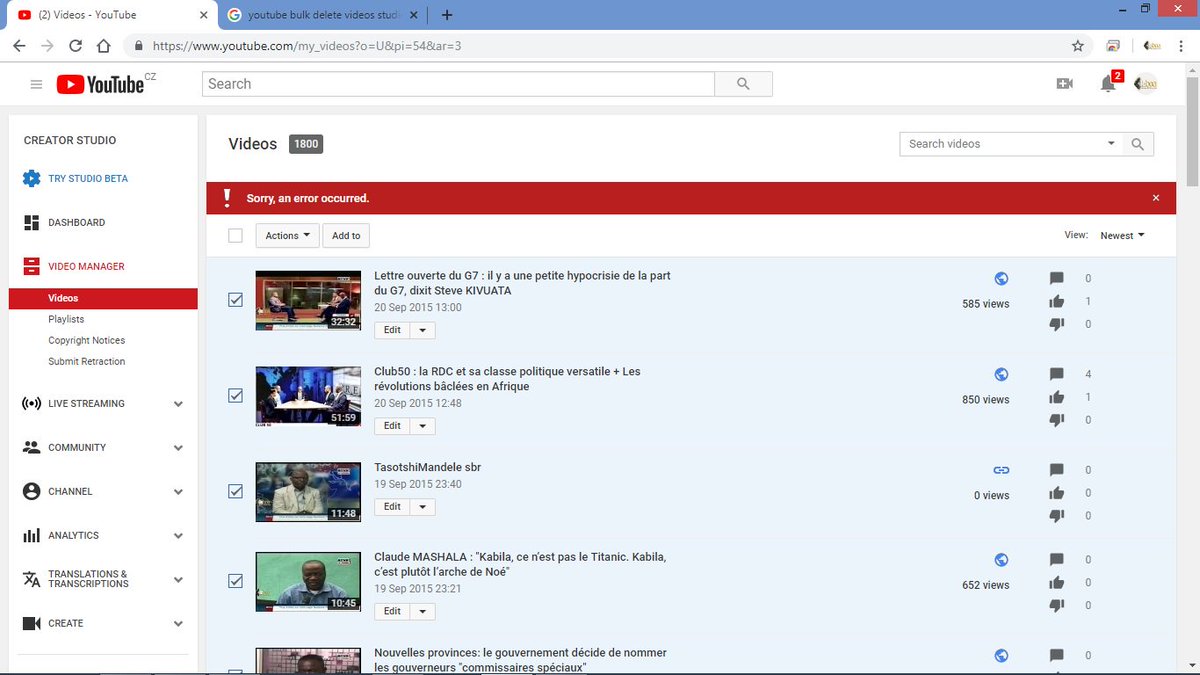Select Playlists in Video Manager
The width and height of the screenshot is (1200, 675).
coord(66,319)
